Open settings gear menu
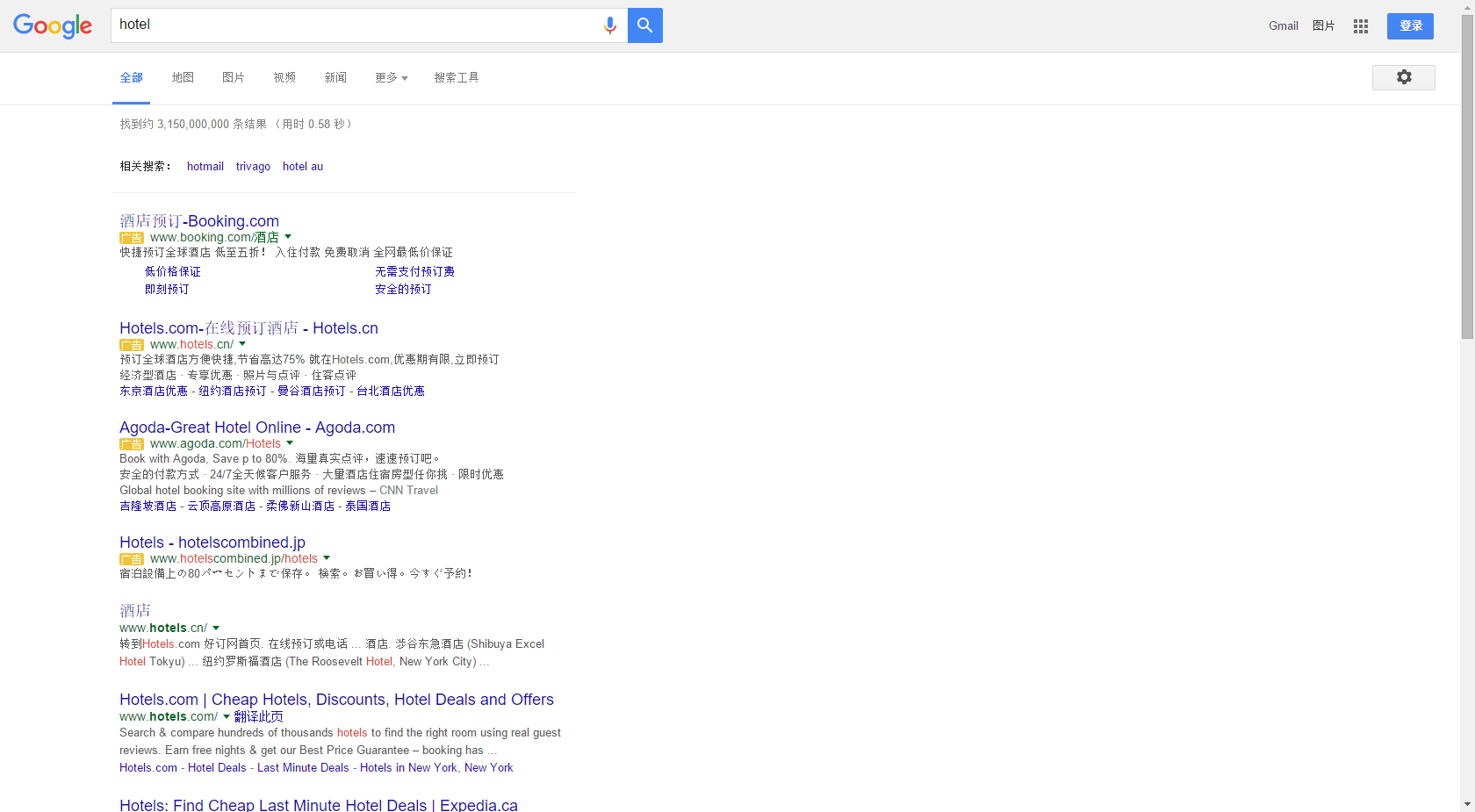 coord(1404,77)
